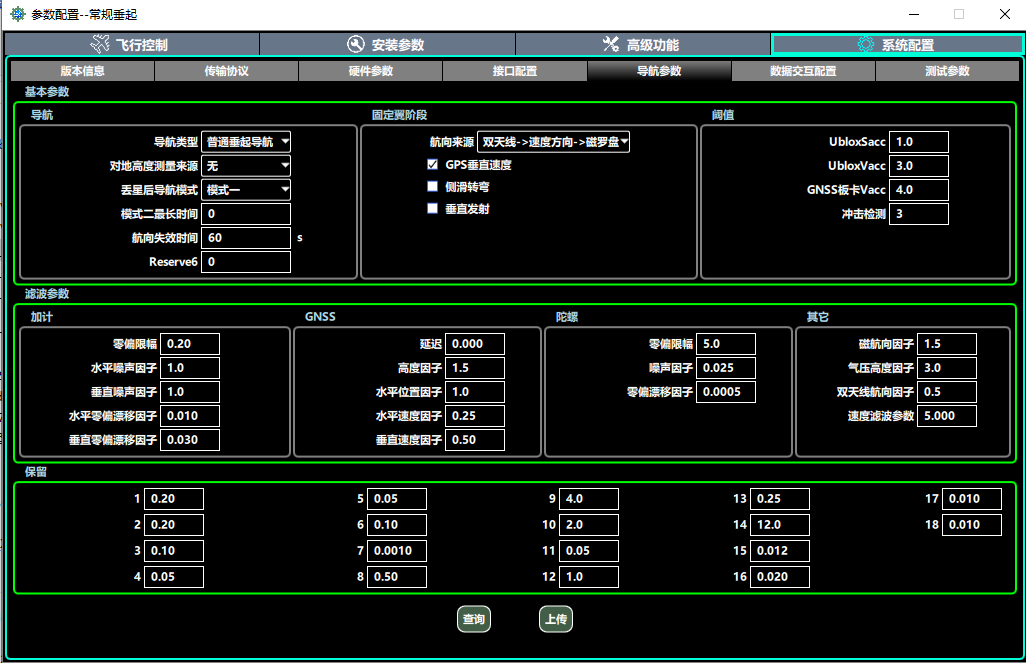The width and height of the screenshot is (1026, 663).
Task: Click reserved field 9 with 4.0
Action: tap(589, 499)
